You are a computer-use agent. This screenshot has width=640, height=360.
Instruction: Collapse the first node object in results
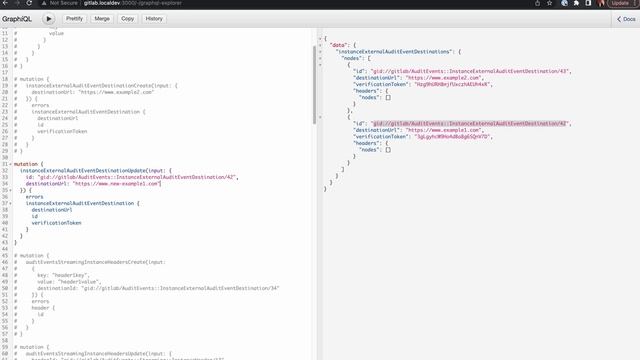click(x=320, y=64)
